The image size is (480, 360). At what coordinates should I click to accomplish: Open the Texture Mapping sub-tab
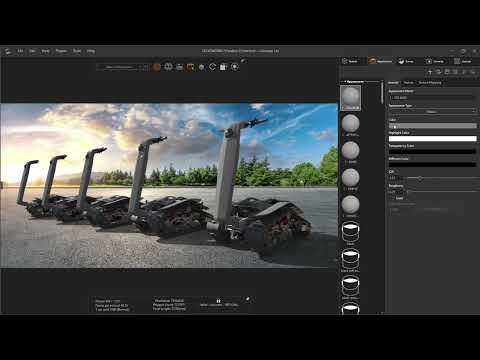[430, 83]
